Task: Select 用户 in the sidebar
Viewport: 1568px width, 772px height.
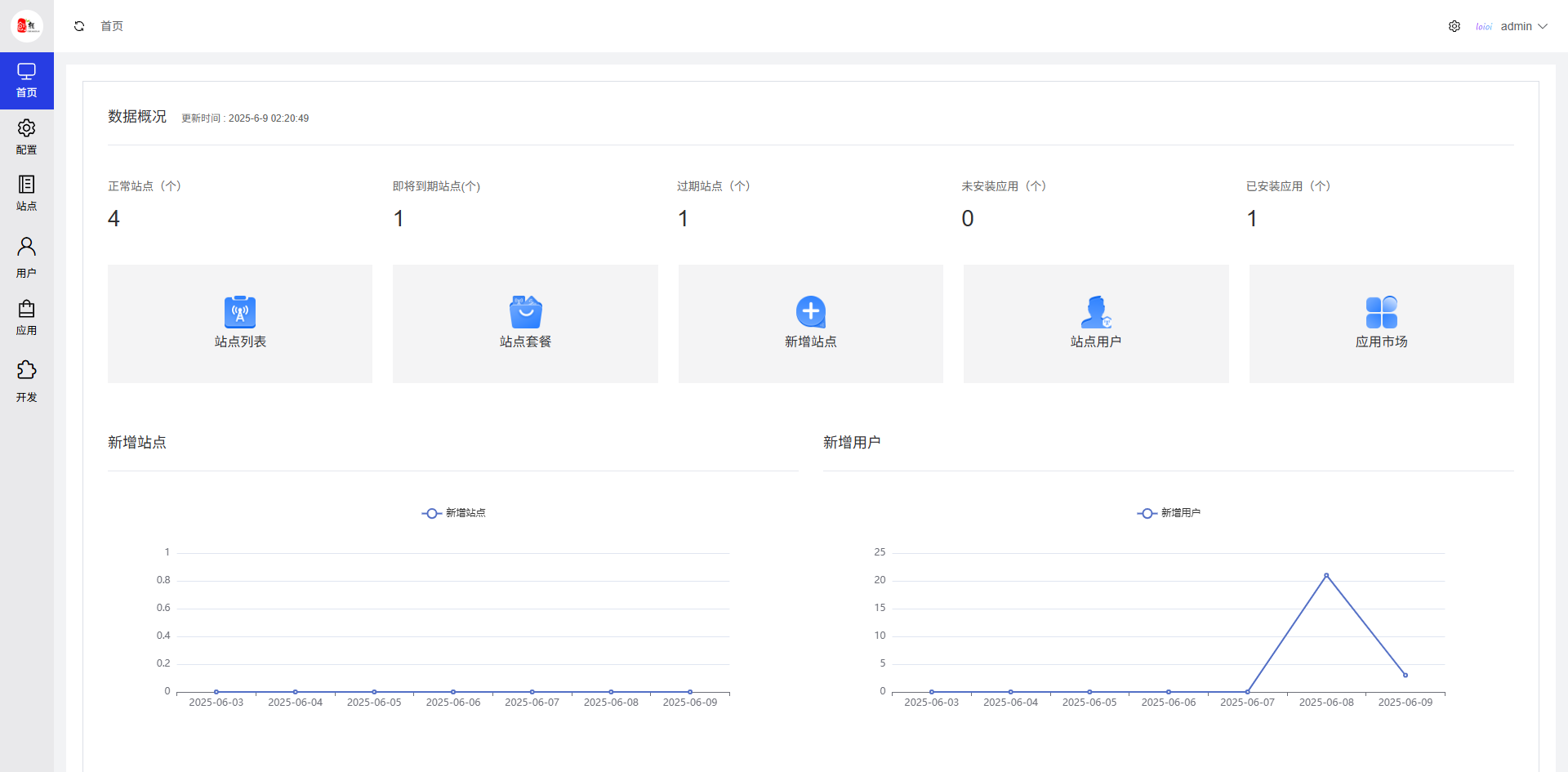Action: (26, 257)
